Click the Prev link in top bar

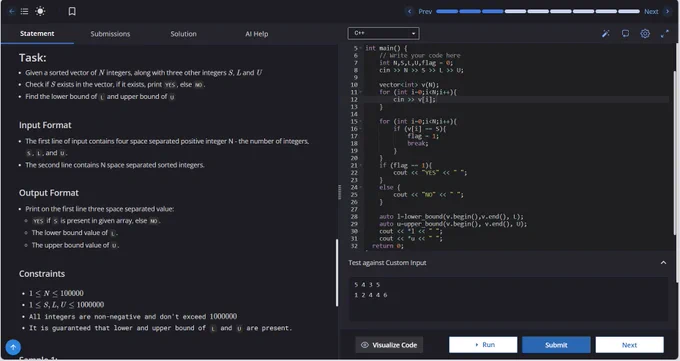coord(425,12)
